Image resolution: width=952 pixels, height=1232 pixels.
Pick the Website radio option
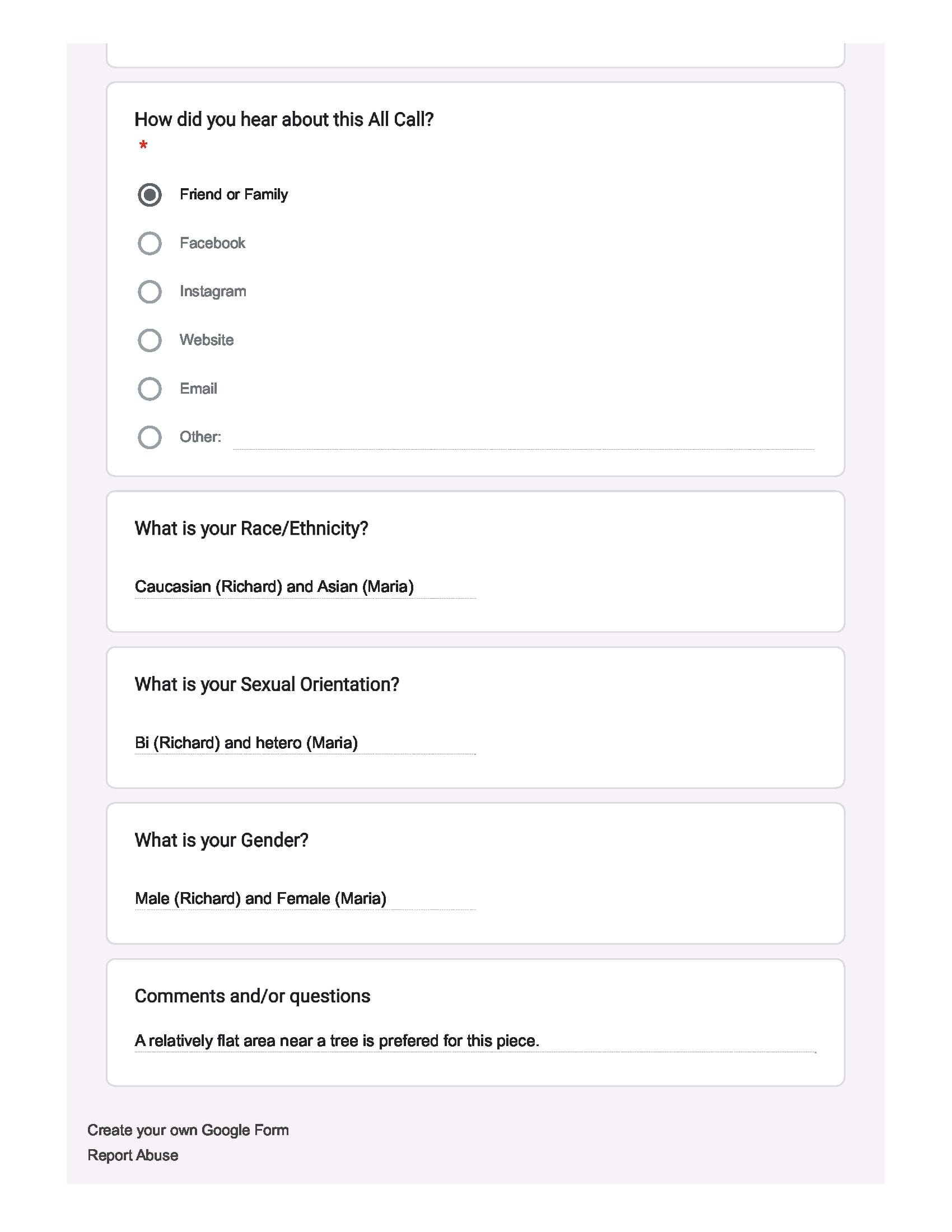150,340
